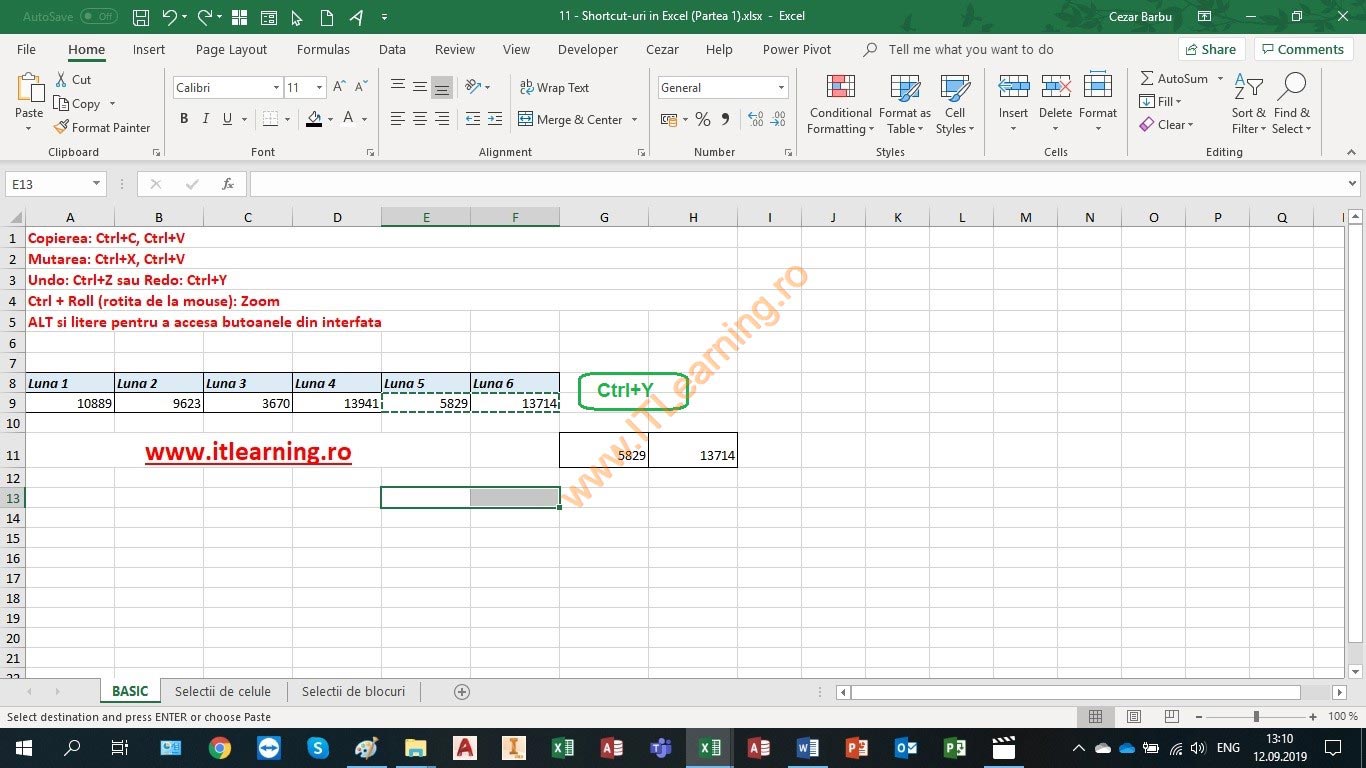This screenshot has height=768, width=1366.
Task: Click the fill color bucket swatch
Action: (x=314, y=119)
